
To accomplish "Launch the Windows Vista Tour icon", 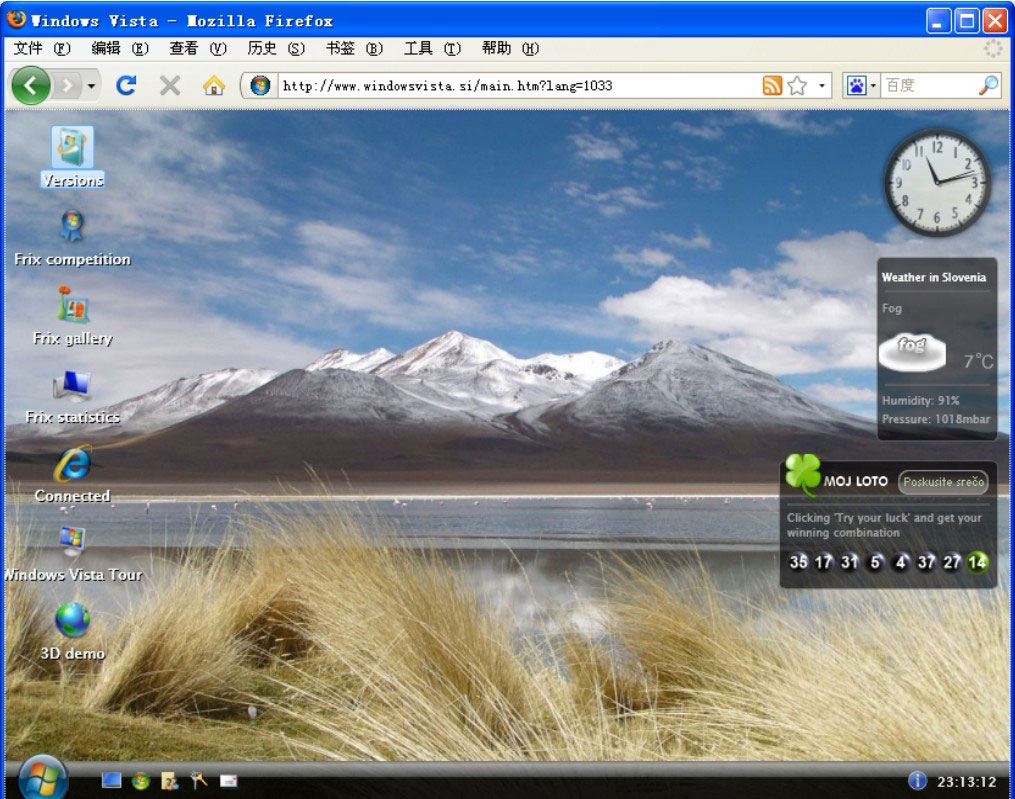I will pyautogui.click(x=72, y=554).
